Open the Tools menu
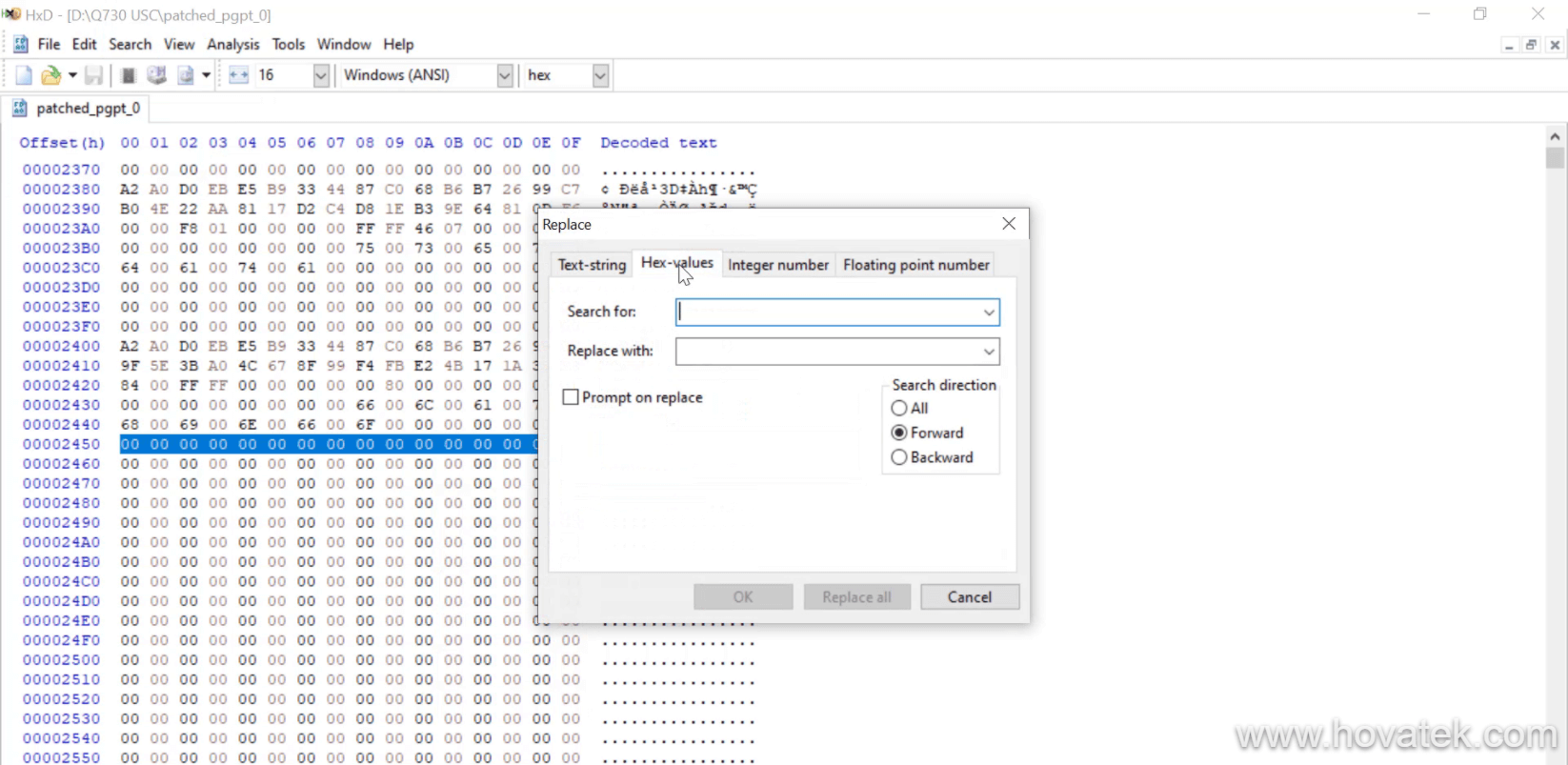 pyautogui.click(x=289, y=44)
